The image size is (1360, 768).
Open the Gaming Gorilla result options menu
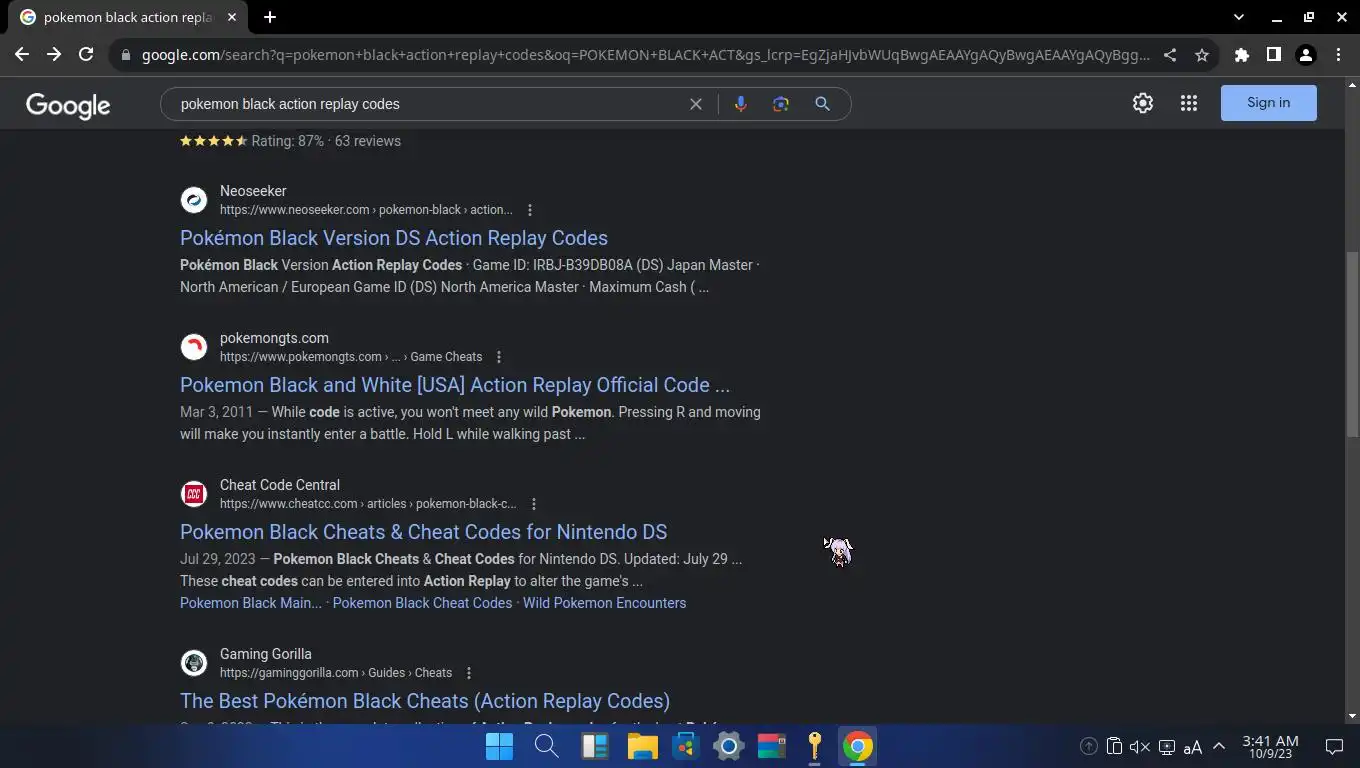point(469,673)
